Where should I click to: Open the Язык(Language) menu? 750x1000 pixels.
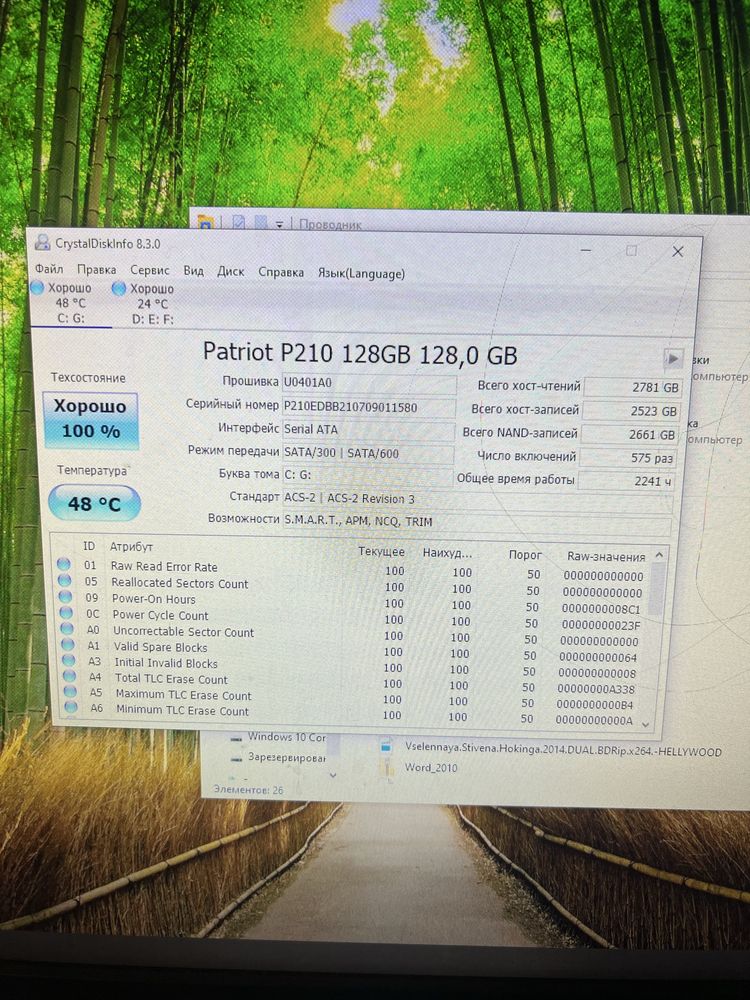point(361,274)
